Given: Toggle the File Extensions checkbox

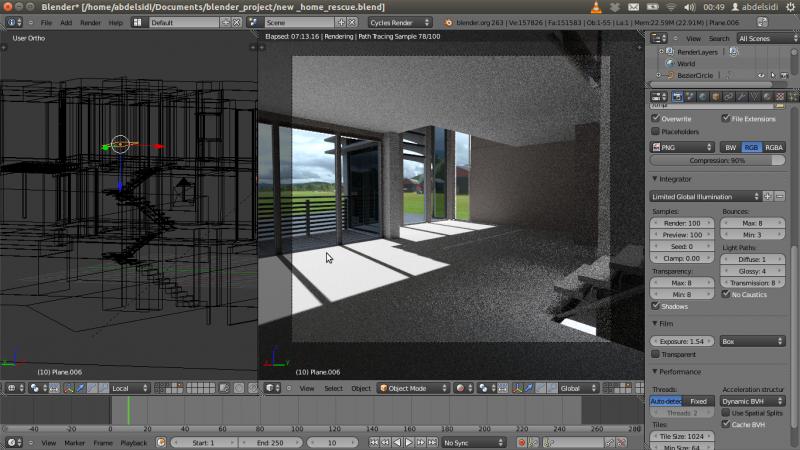Looking at the screenshot, I should [x=726, y=118].
